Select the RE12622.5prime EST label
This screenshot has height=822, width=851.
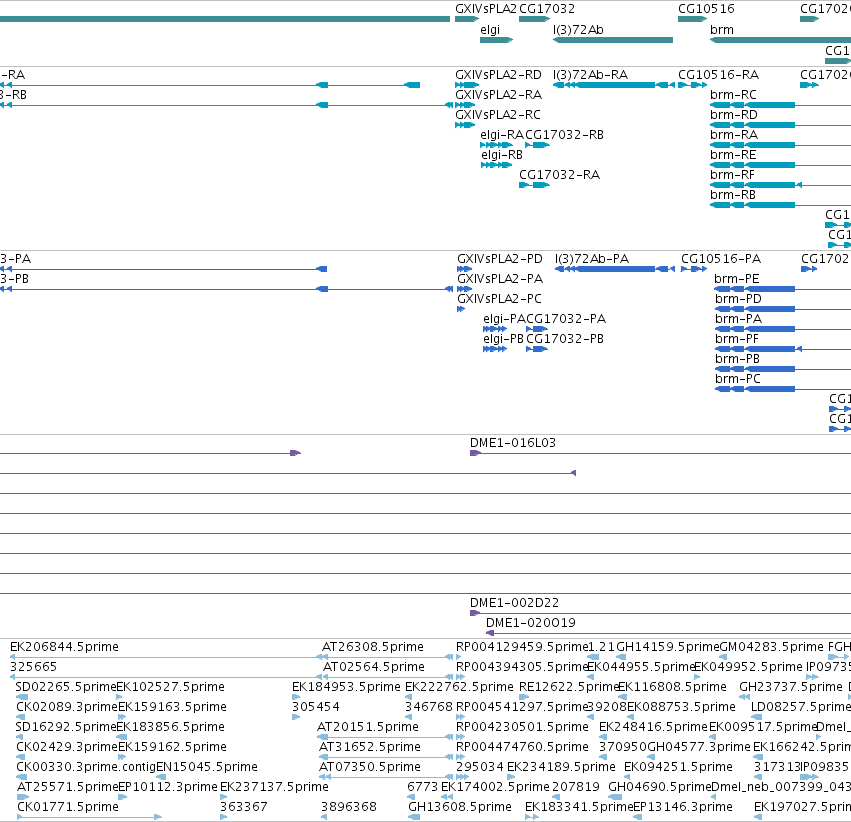pyautogui.click(x=568, y=687)
